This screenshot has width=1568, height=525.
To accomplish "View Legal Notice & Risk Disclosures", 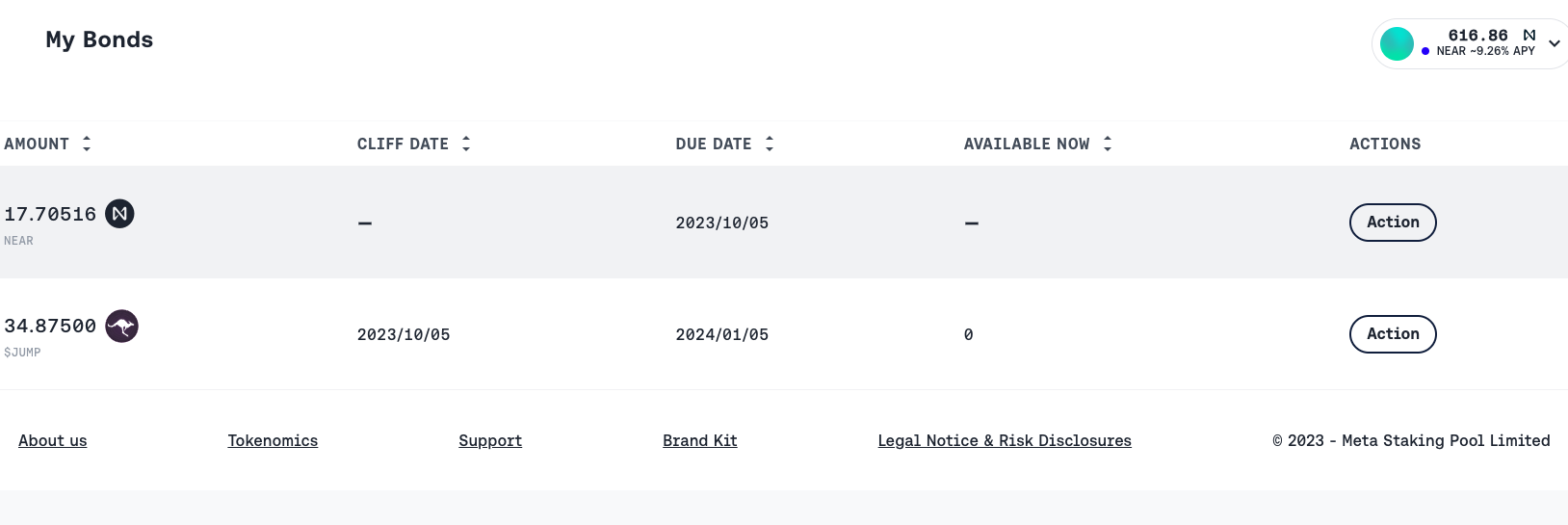I will coord(1005,440).
